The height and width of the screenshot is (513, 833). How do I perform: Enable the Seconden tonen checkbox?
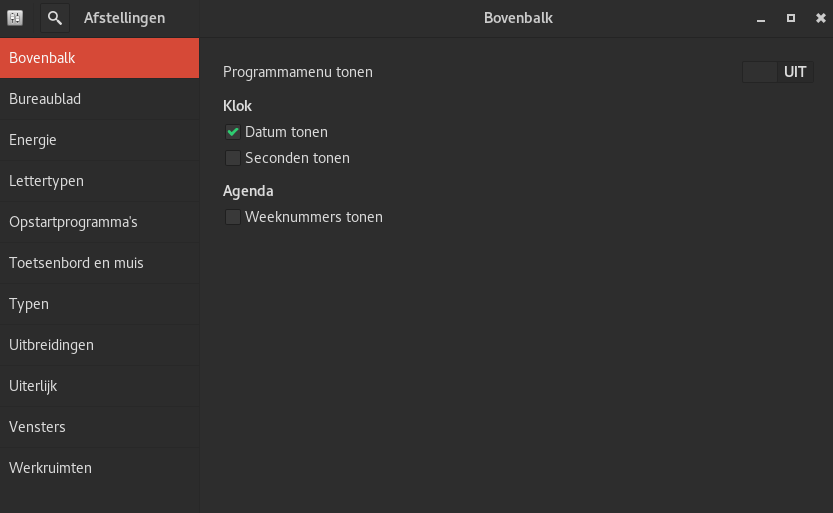click(233, 158)
